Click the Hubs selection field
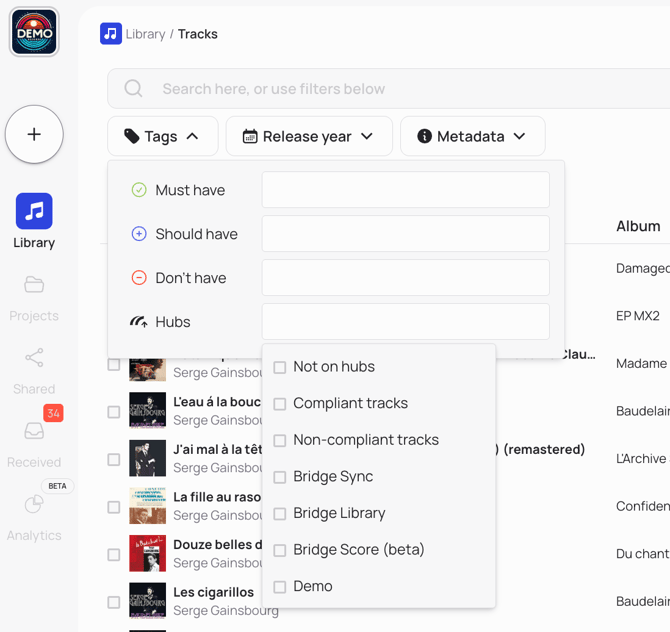Screen dimensions: 670x632 [406, 321]
